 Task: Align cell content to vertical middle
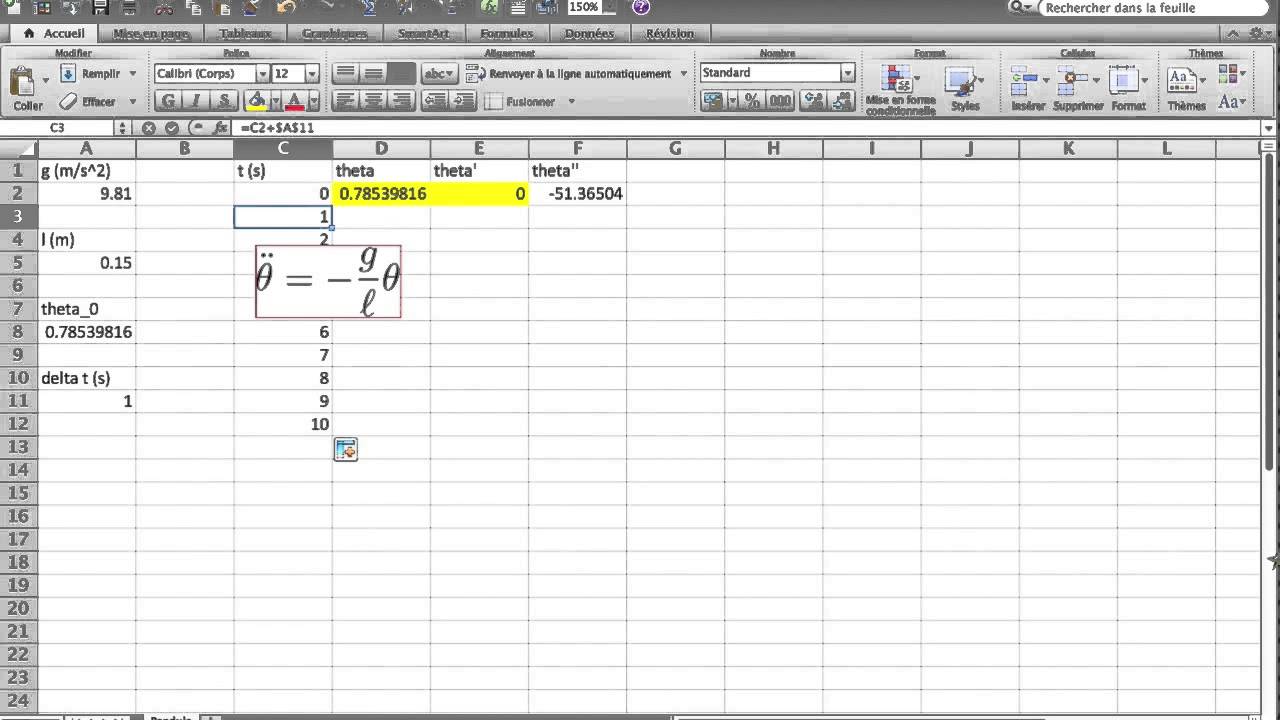(x=373, y=73)
